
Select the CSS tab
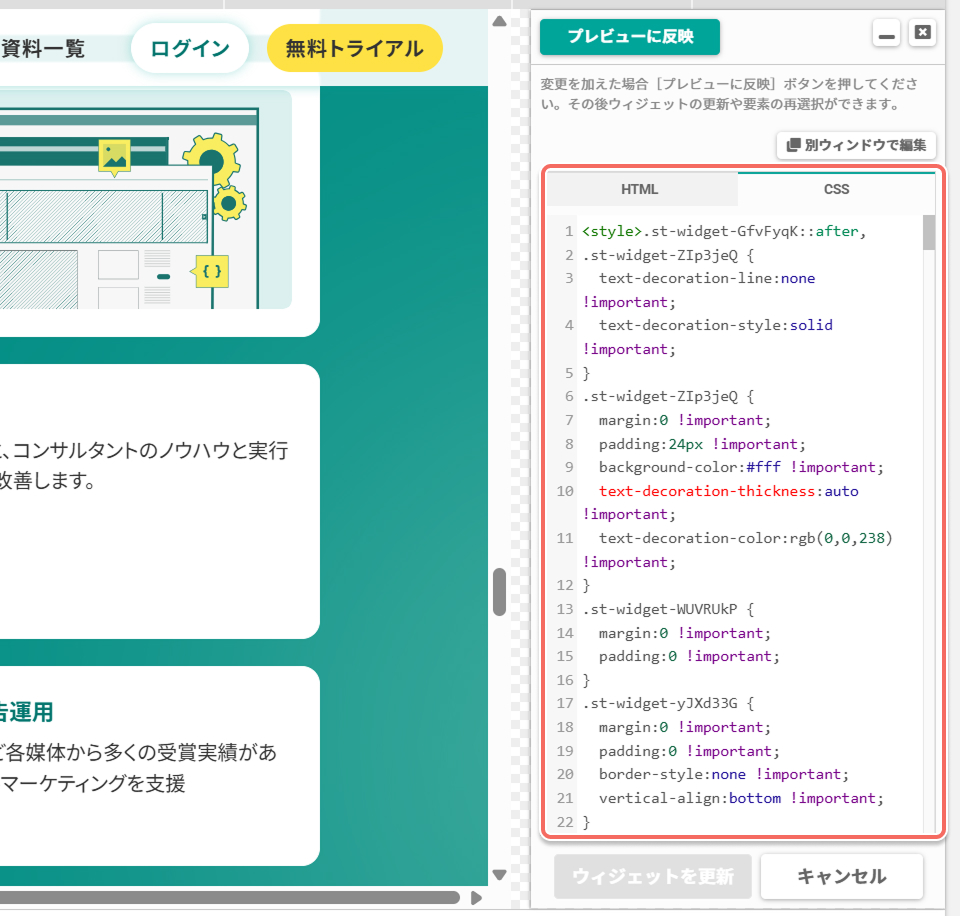coord(836,189)
